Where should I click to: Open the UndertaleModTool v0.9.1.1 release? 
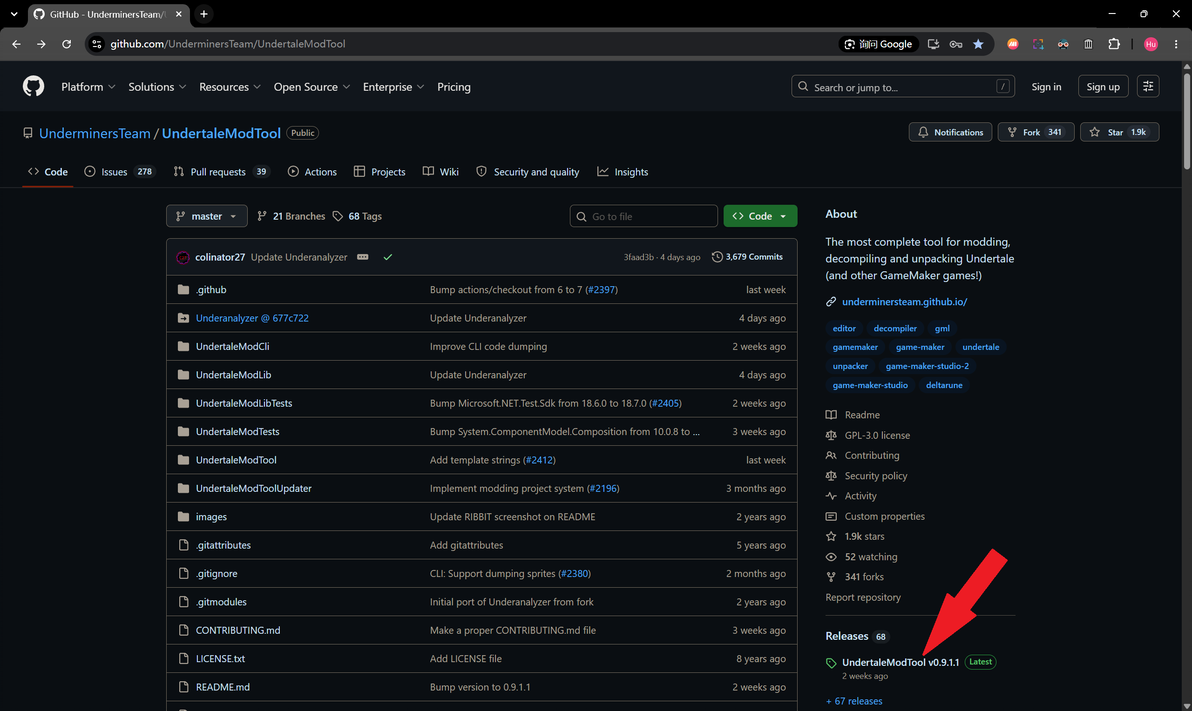[900, 662]
